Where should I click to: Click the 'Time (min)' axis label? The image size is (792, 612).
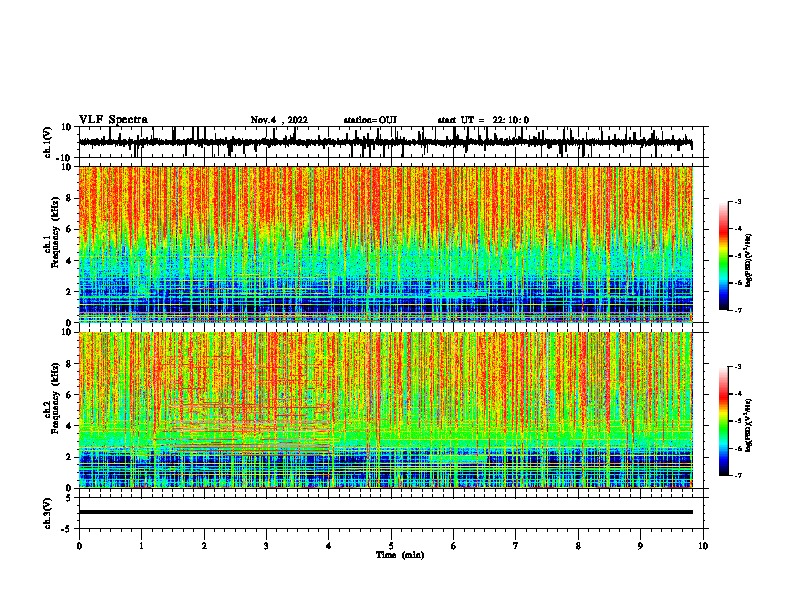400,555
